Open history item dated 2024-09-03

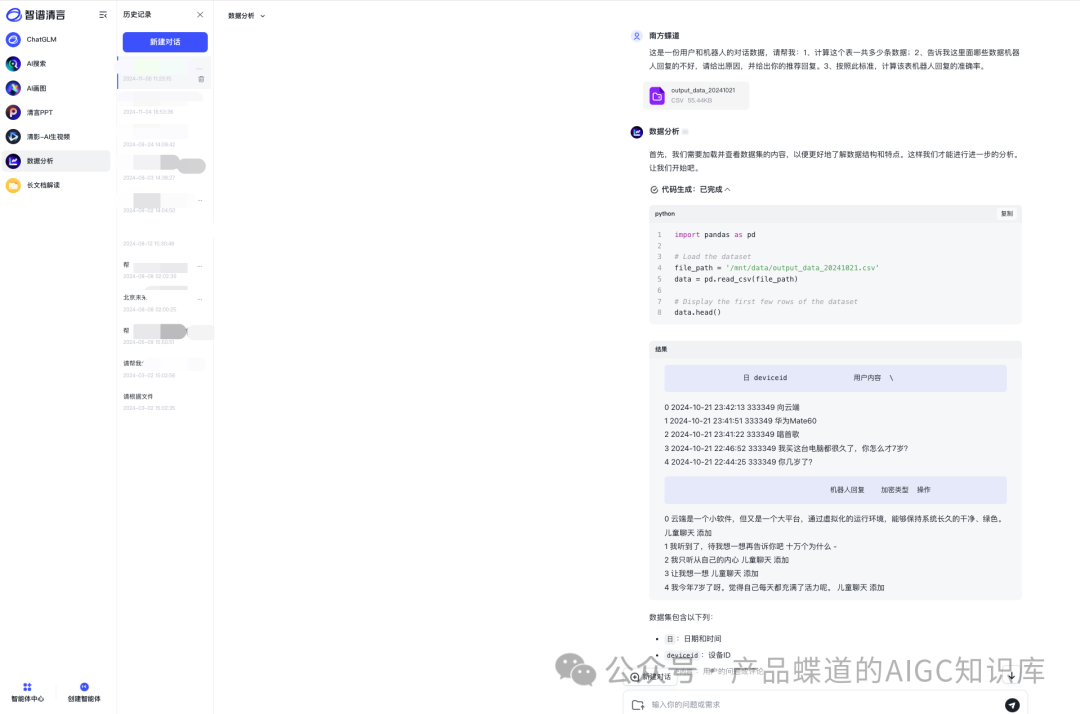[x=164, y=170]
